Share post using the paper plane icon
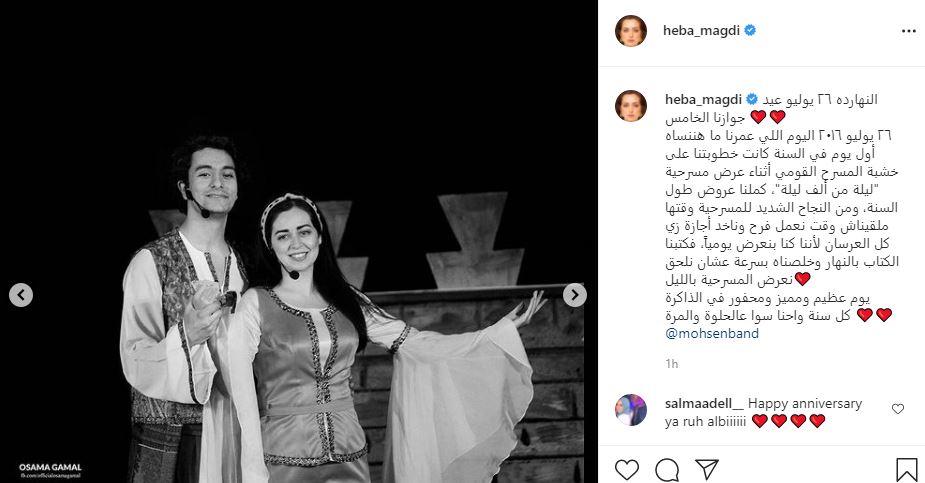Image resolution: width=925 pixels, height=483 pixels. pyautogui.click(x=706, y=469)
